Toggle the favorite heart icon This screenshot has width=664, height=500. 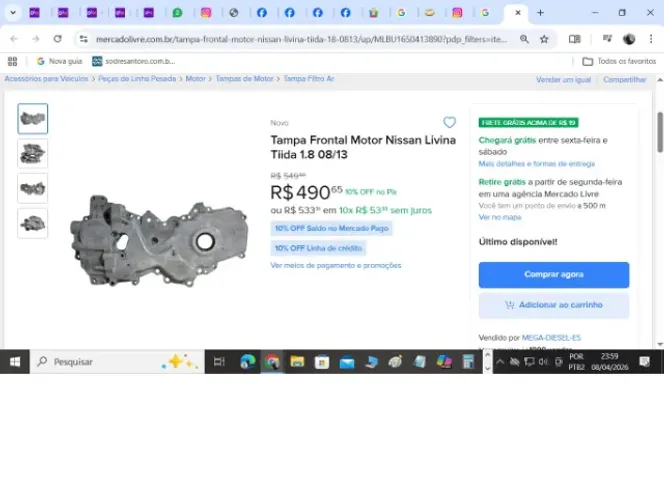pyautogui.click(x=449, y=122)
